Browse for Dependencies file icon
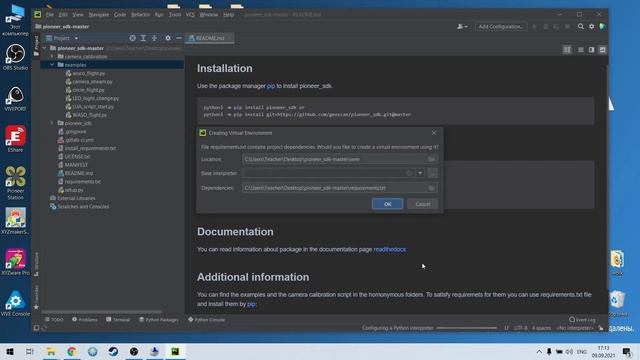This screenshot has height=360, width=640. coord(431,188)
